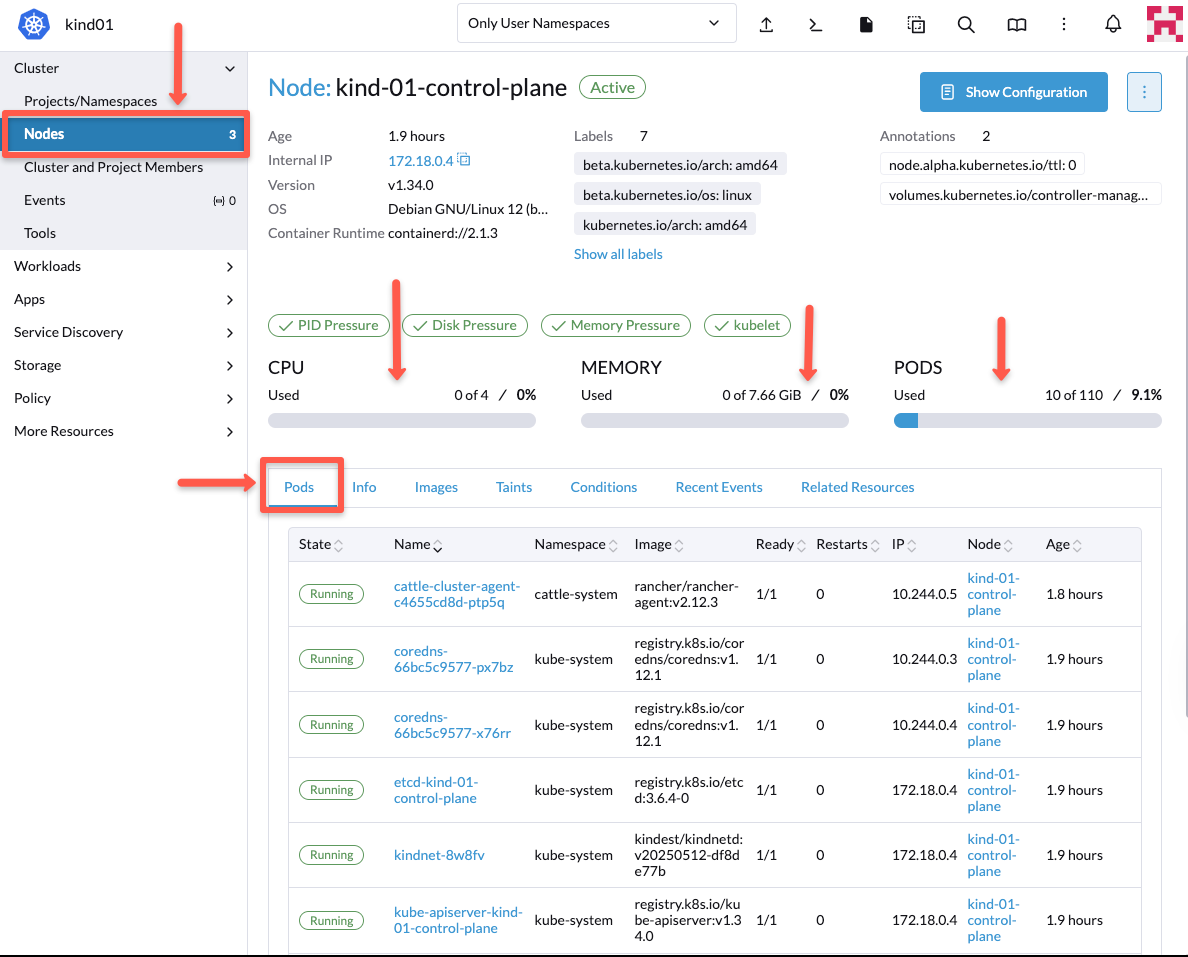1188x957 pixels.
Task: Open the Only User Namespaces dropdown
Action: tap(596, 22)
